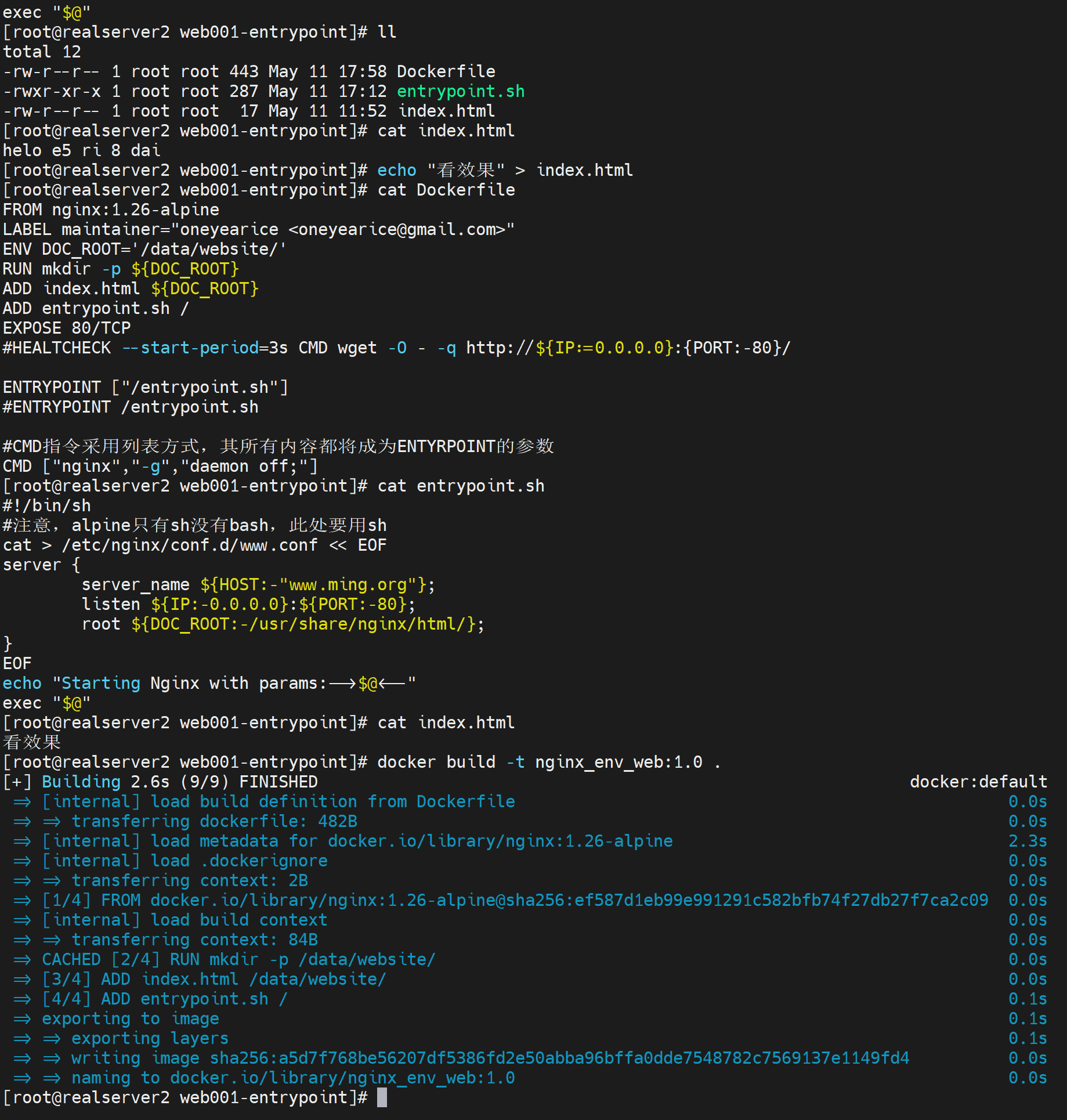The image size is (1067, 1120).
Task: Click the 'naming to docker.io/library/nginx_env_web:1.0' line
Action: (x=292, y=1078)
